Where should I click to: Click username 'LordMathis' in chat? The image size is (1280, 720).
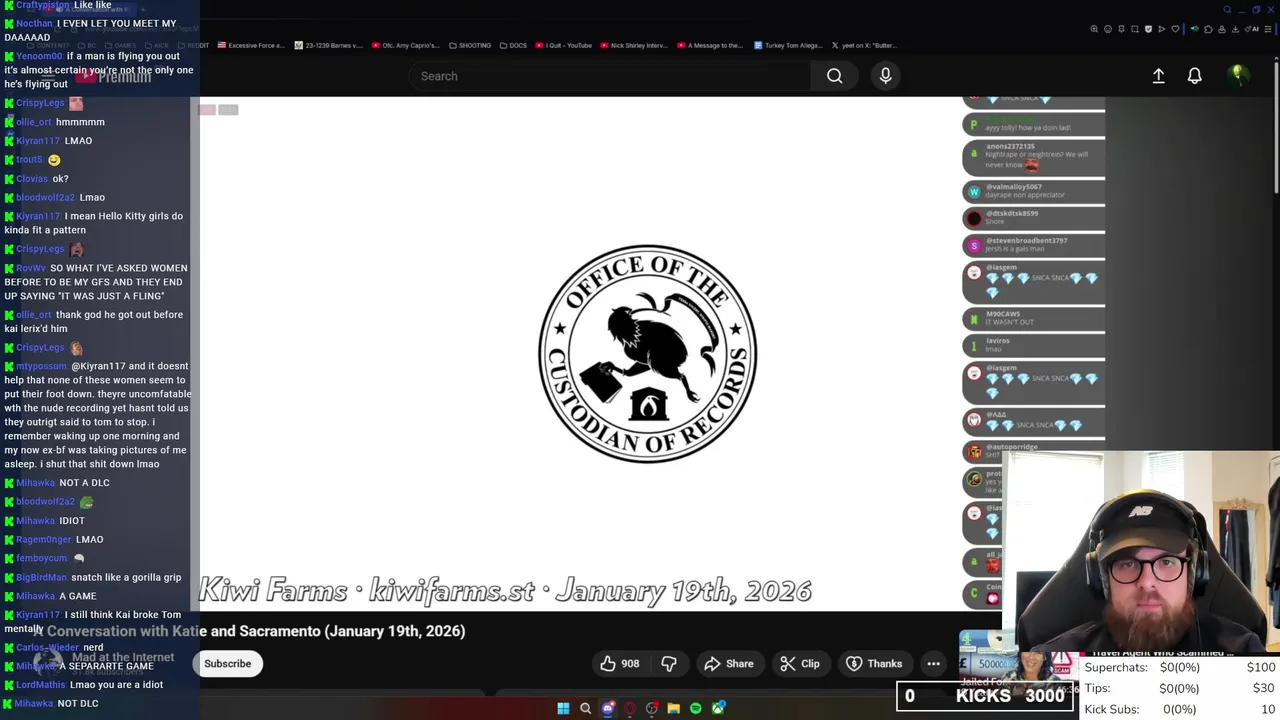point(41,685)
